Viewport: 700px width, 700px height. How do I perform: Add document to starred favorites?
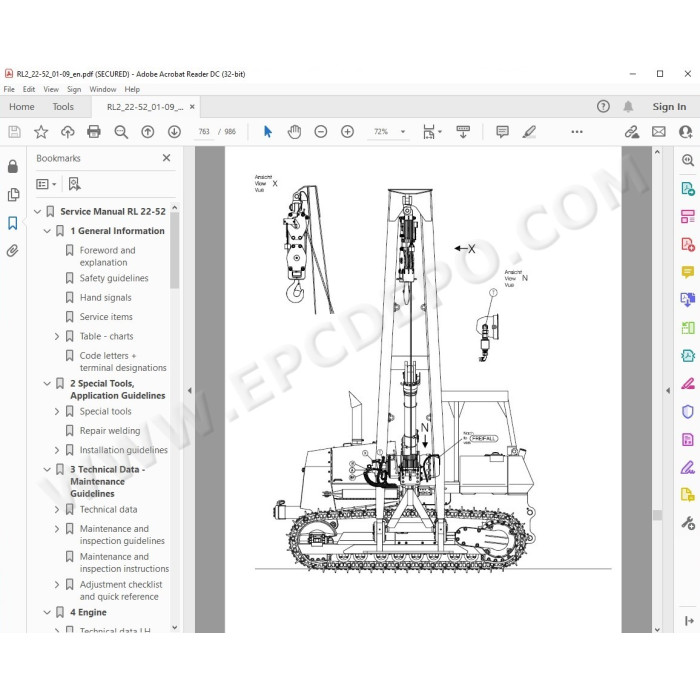pyautogui.click(x=41, y=132)
